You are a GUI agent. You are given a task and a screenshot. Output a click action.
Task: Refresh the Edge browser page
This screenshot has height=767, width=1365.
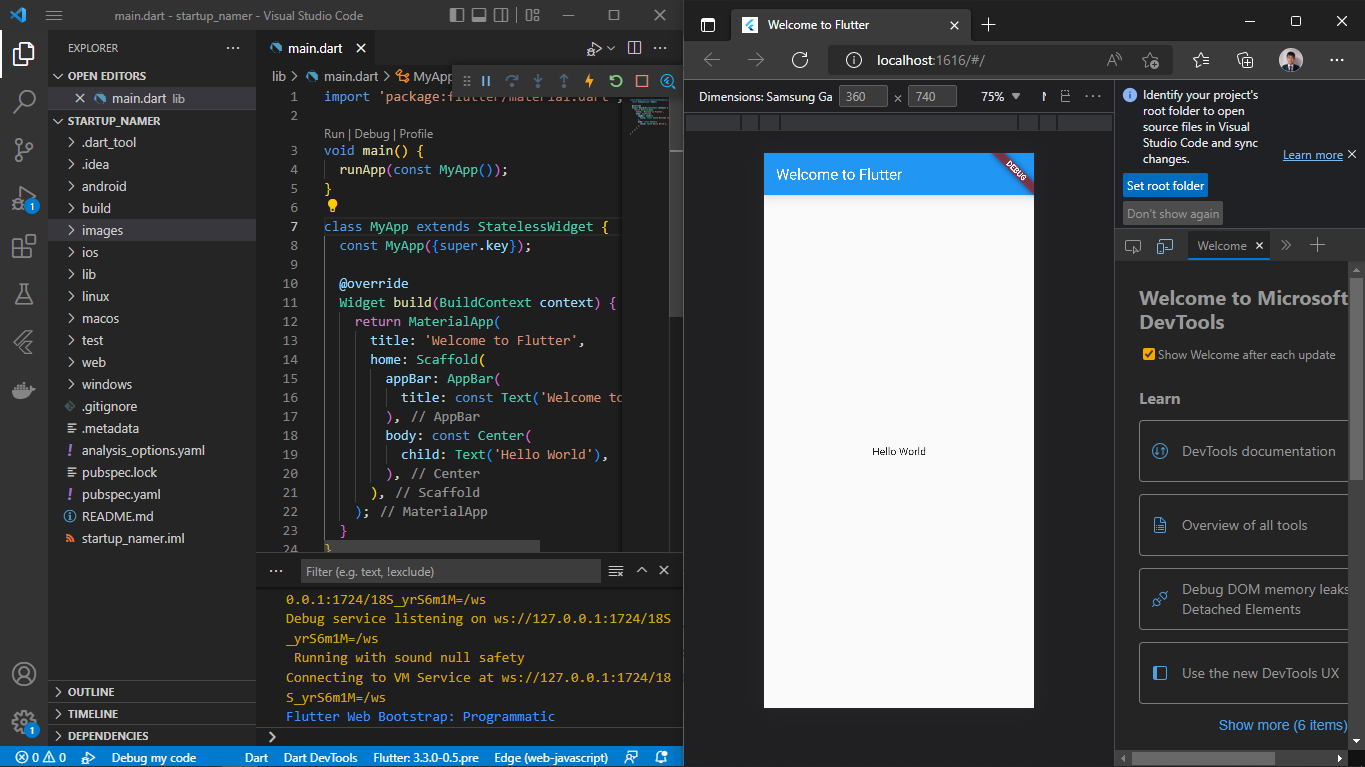click(800, 60)
